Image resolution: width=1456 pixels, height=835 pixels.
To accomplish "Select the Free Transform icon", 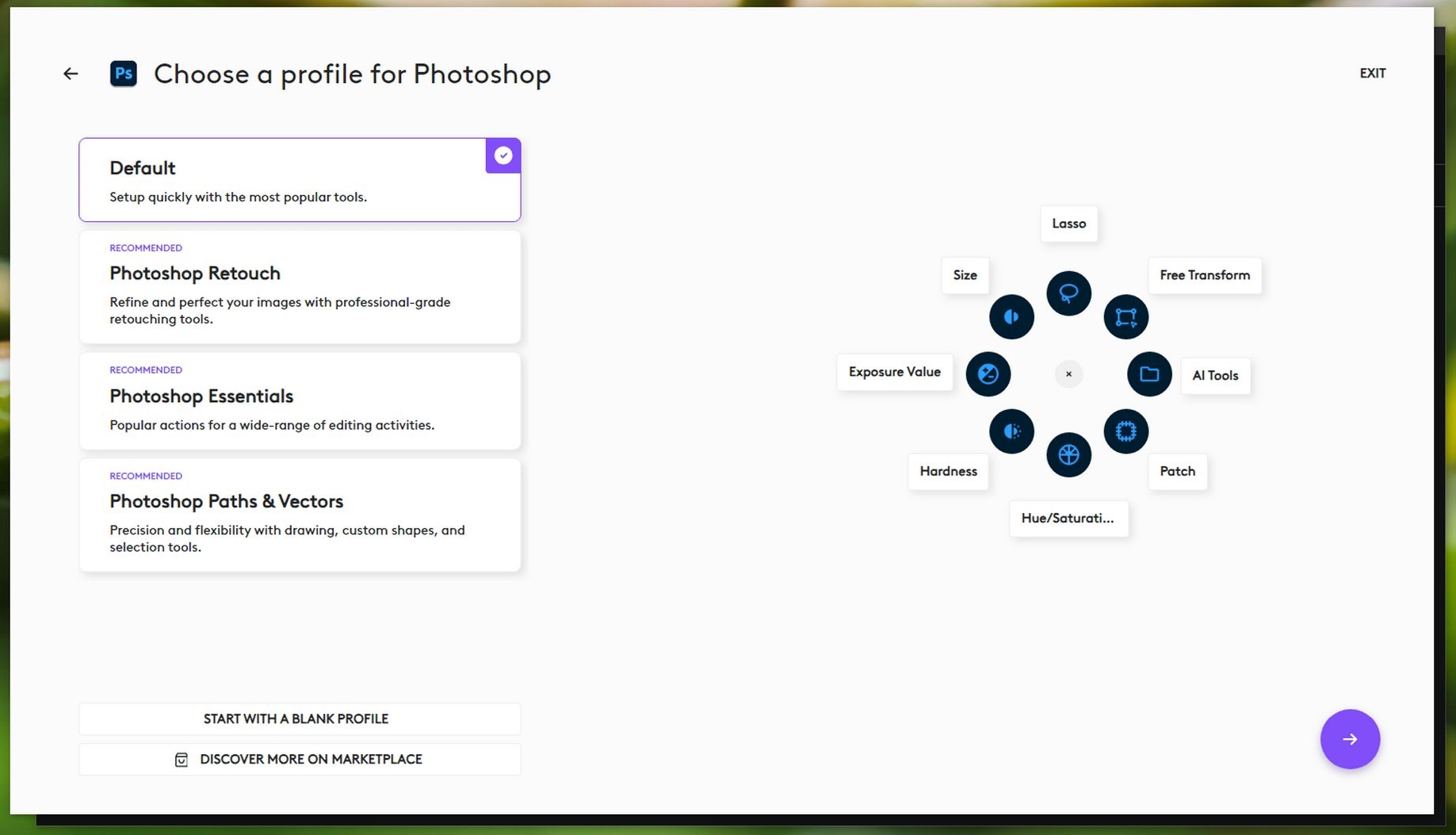I will tap(1125, 317).
